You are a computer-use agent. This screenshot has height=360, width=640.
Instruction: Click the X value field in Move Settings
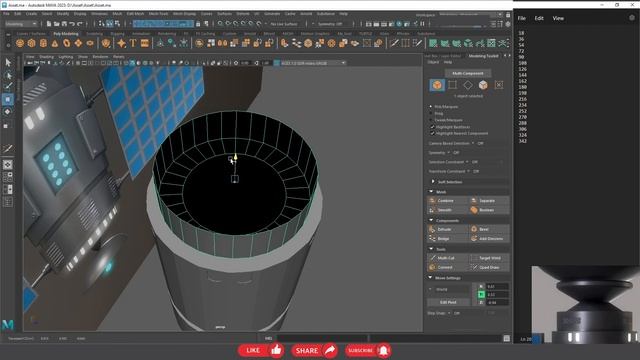pos(497,287)
